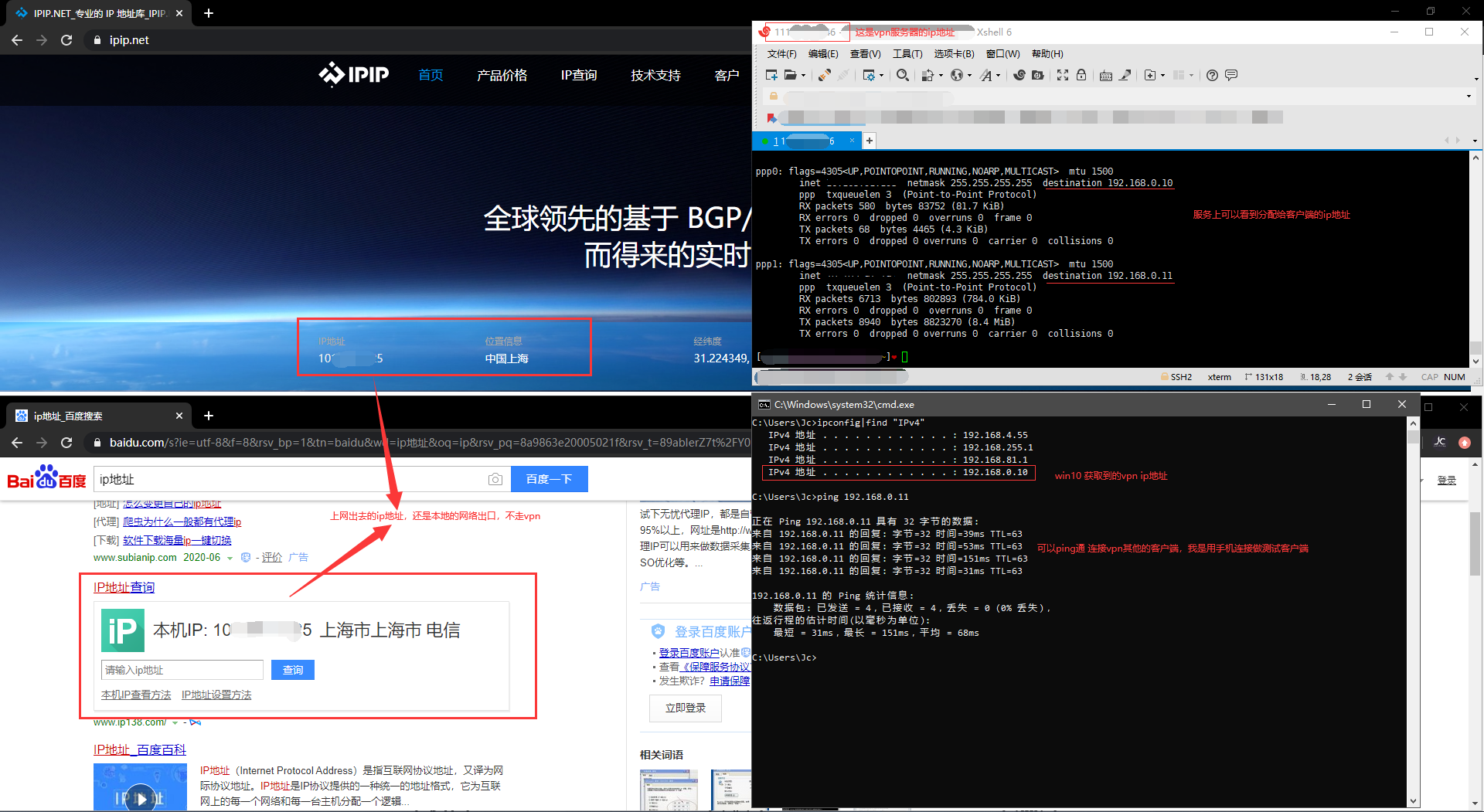The width and height of the screenshot is (1484, 812).
Task: Click the Xshell Disconnect toolbar icon
Action: (843, 75)
